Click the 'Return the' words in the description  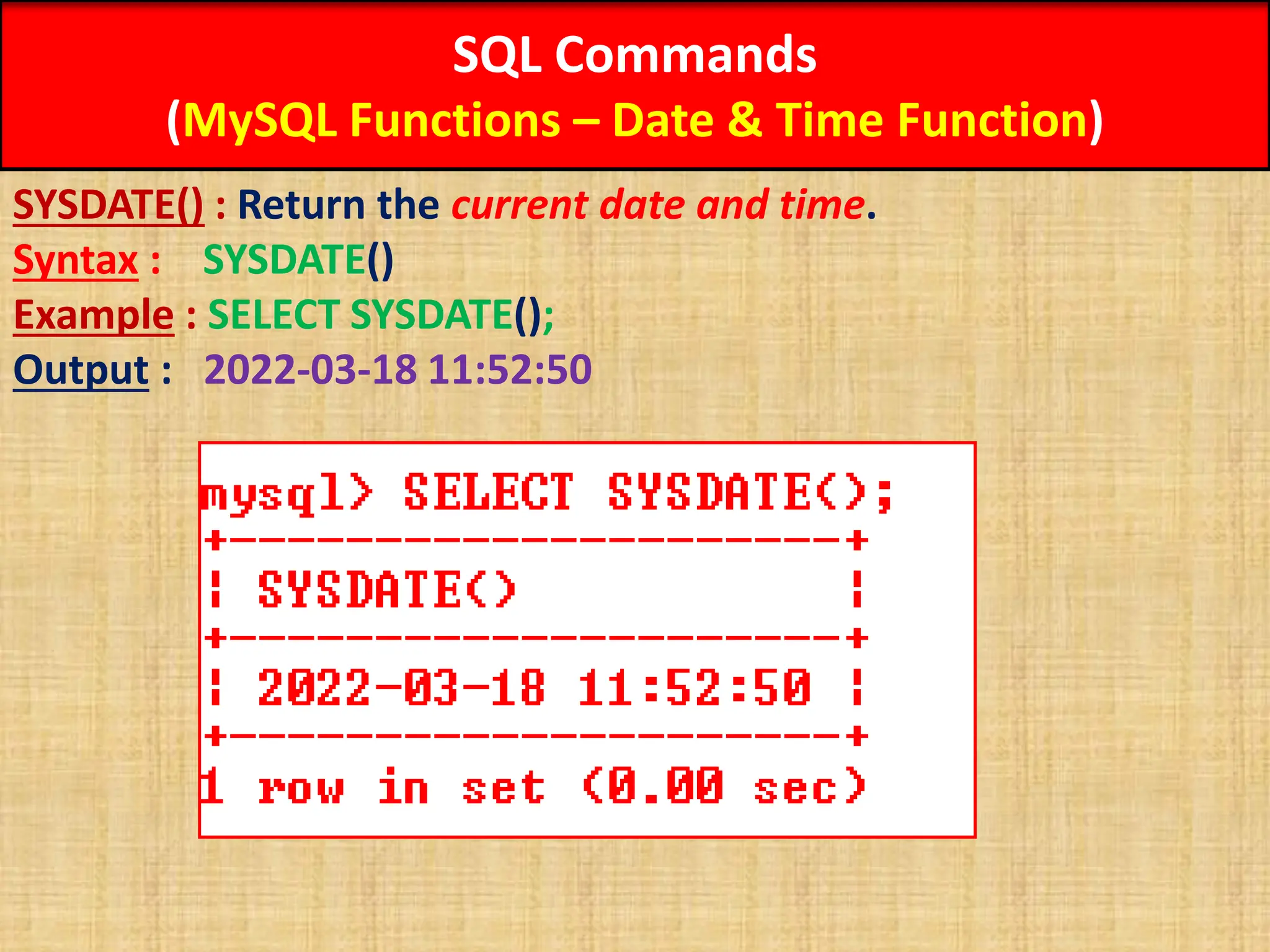(x=339, y=205)
